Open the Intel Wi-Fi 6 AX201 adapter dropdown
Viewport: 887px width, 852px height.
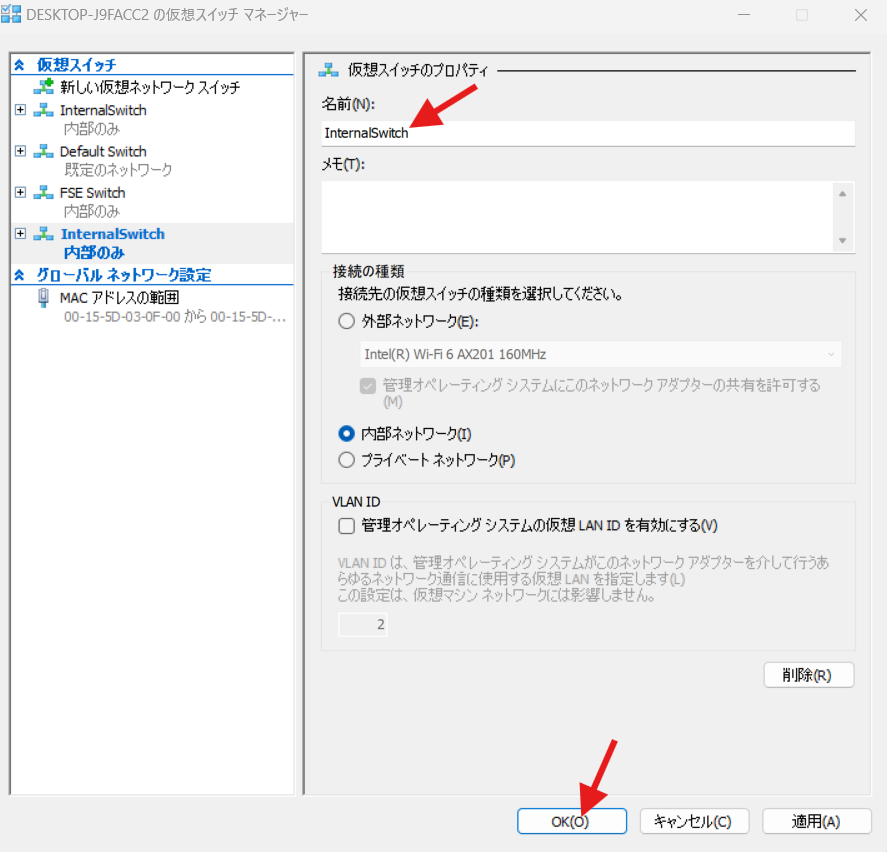600,354
